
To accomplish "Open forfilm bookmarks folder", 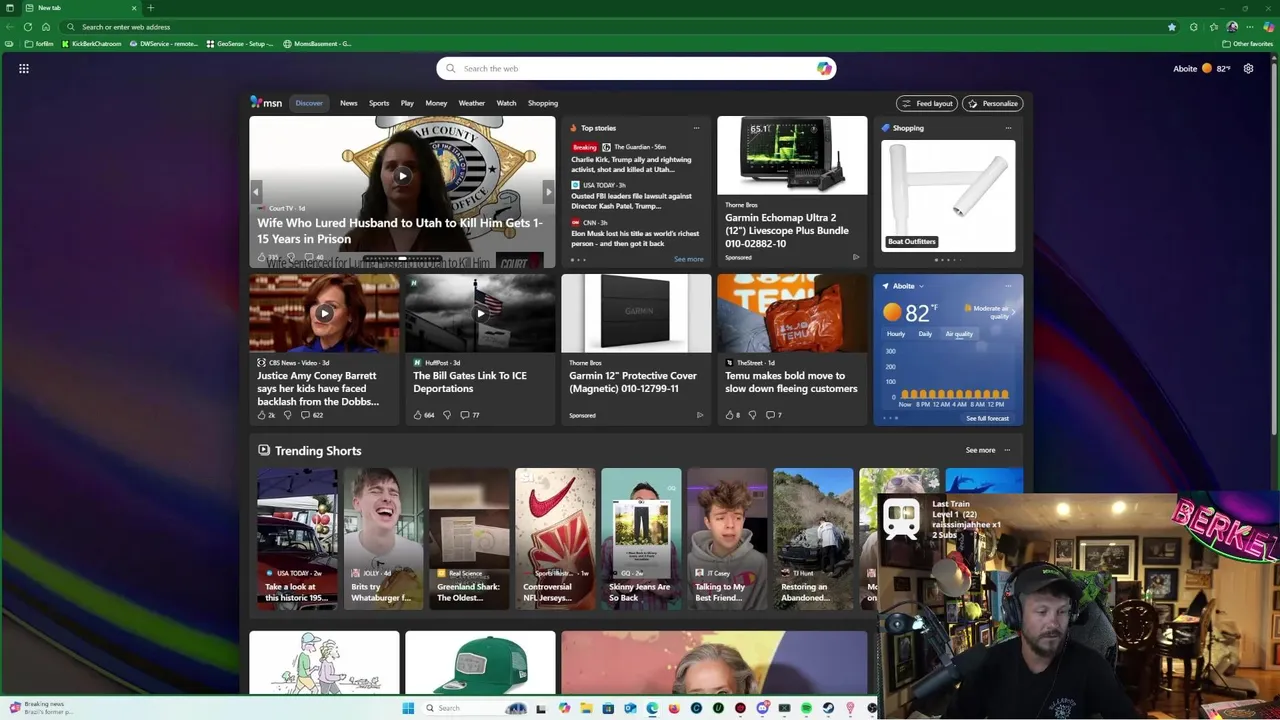I will 39,44.
